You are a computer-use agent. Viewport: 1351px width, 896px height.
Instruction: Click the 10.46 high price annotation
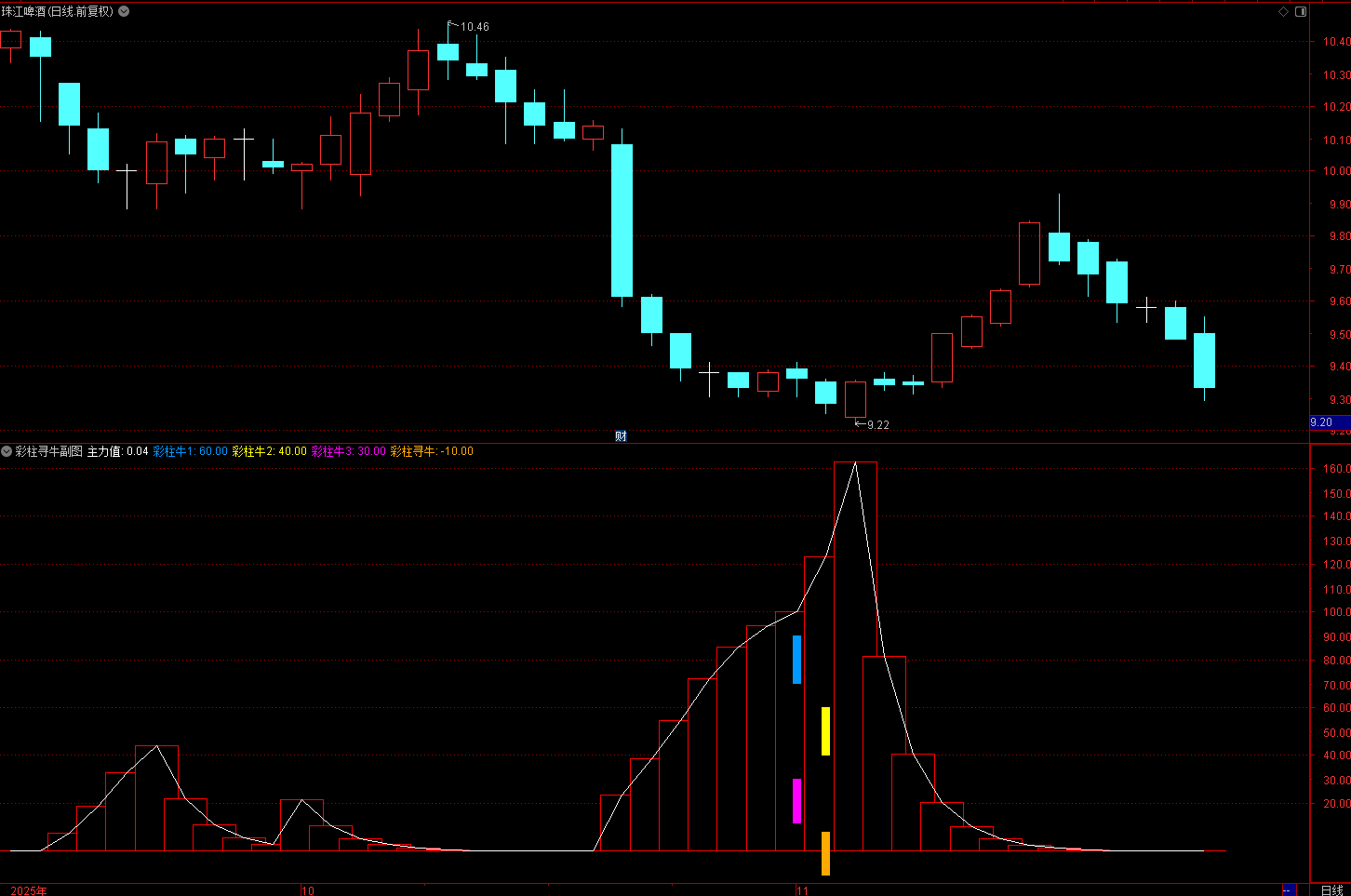tap(475, 27)
